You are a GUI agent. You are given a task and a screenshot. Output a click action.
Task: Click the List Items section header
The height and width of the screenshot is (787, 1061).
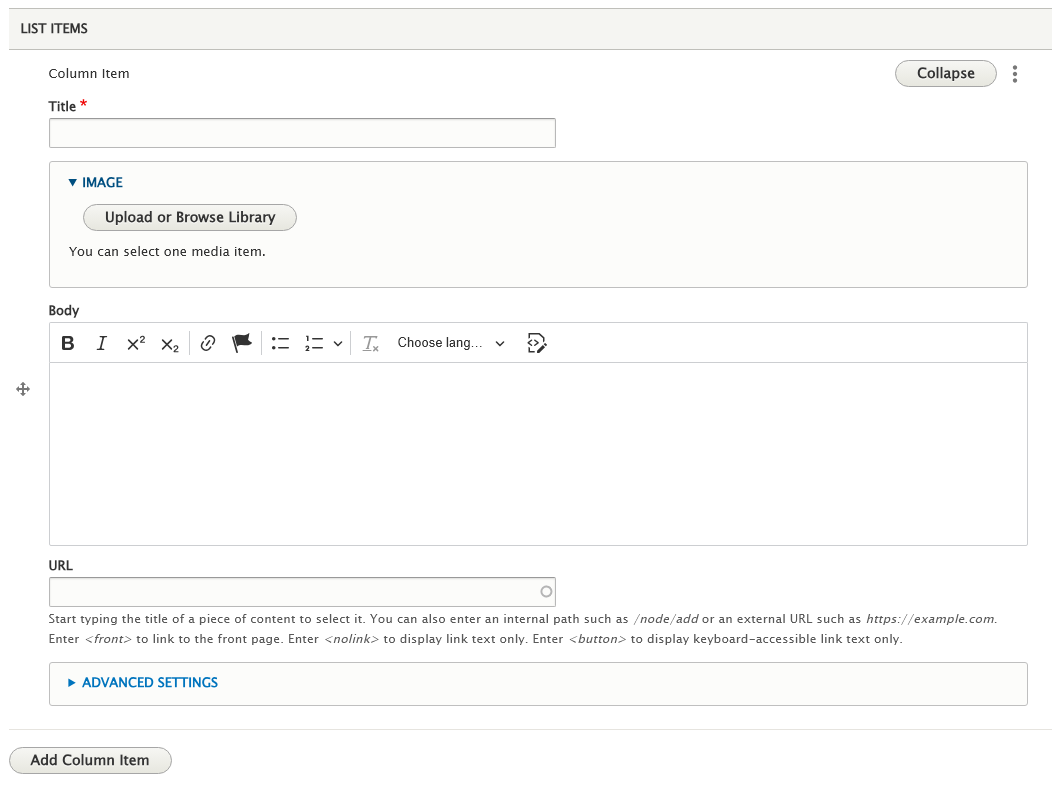pos(53,28)
